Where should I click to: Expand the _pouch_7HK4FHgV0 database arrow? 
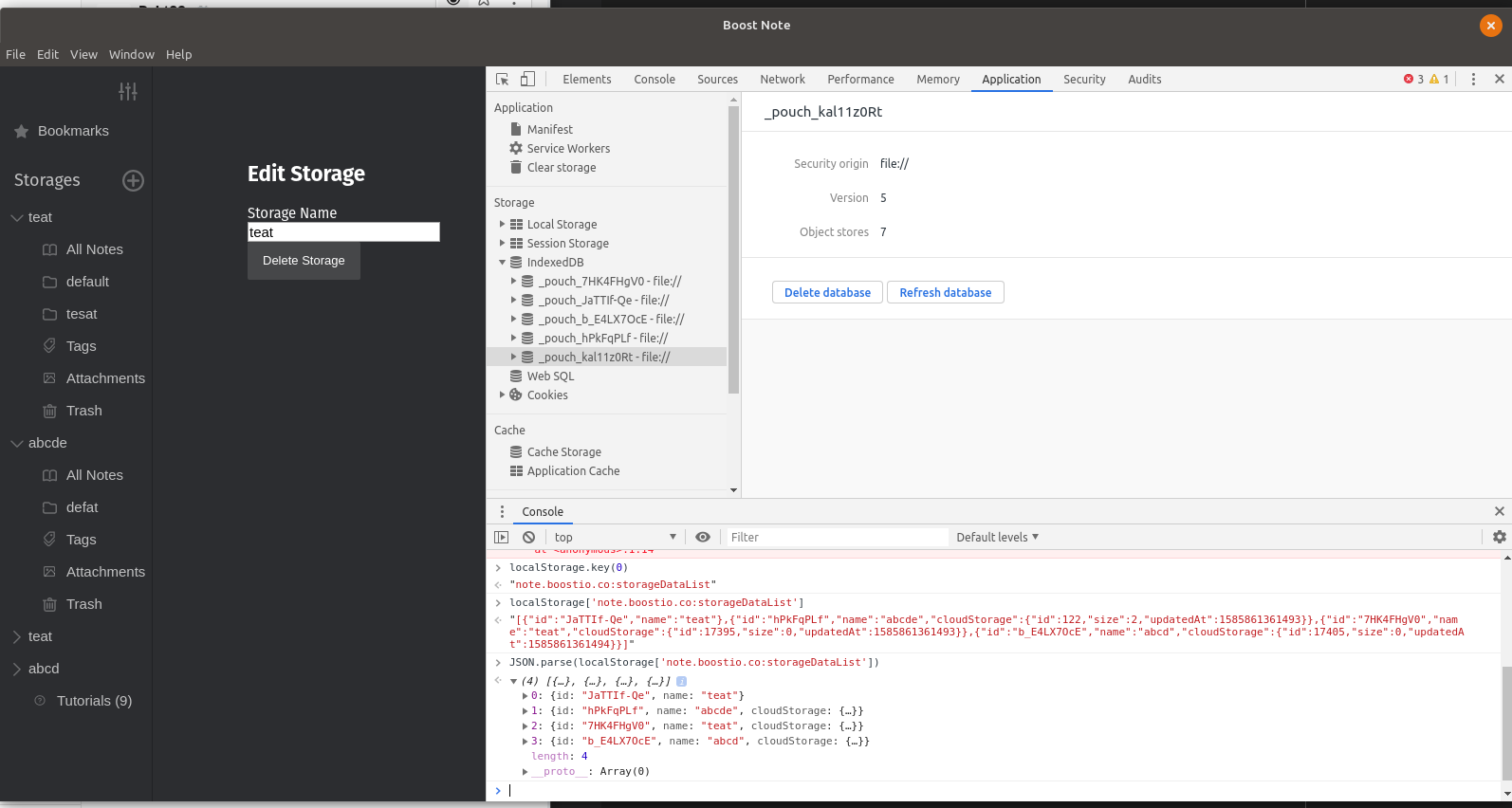pyautogui.click(x=513, y=281)
